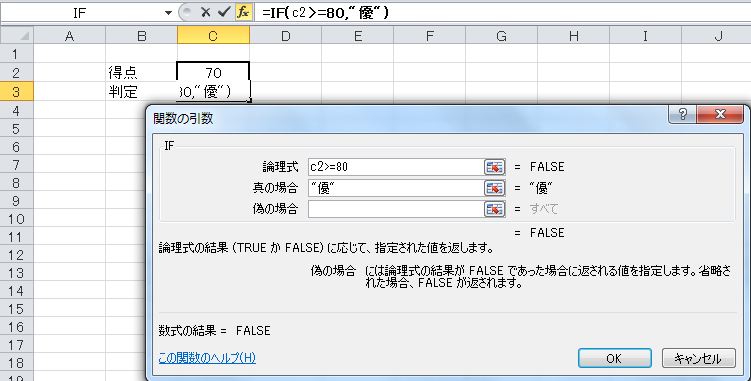Click the Name Box showing IF
751x381 pixels.
[80, 13]
